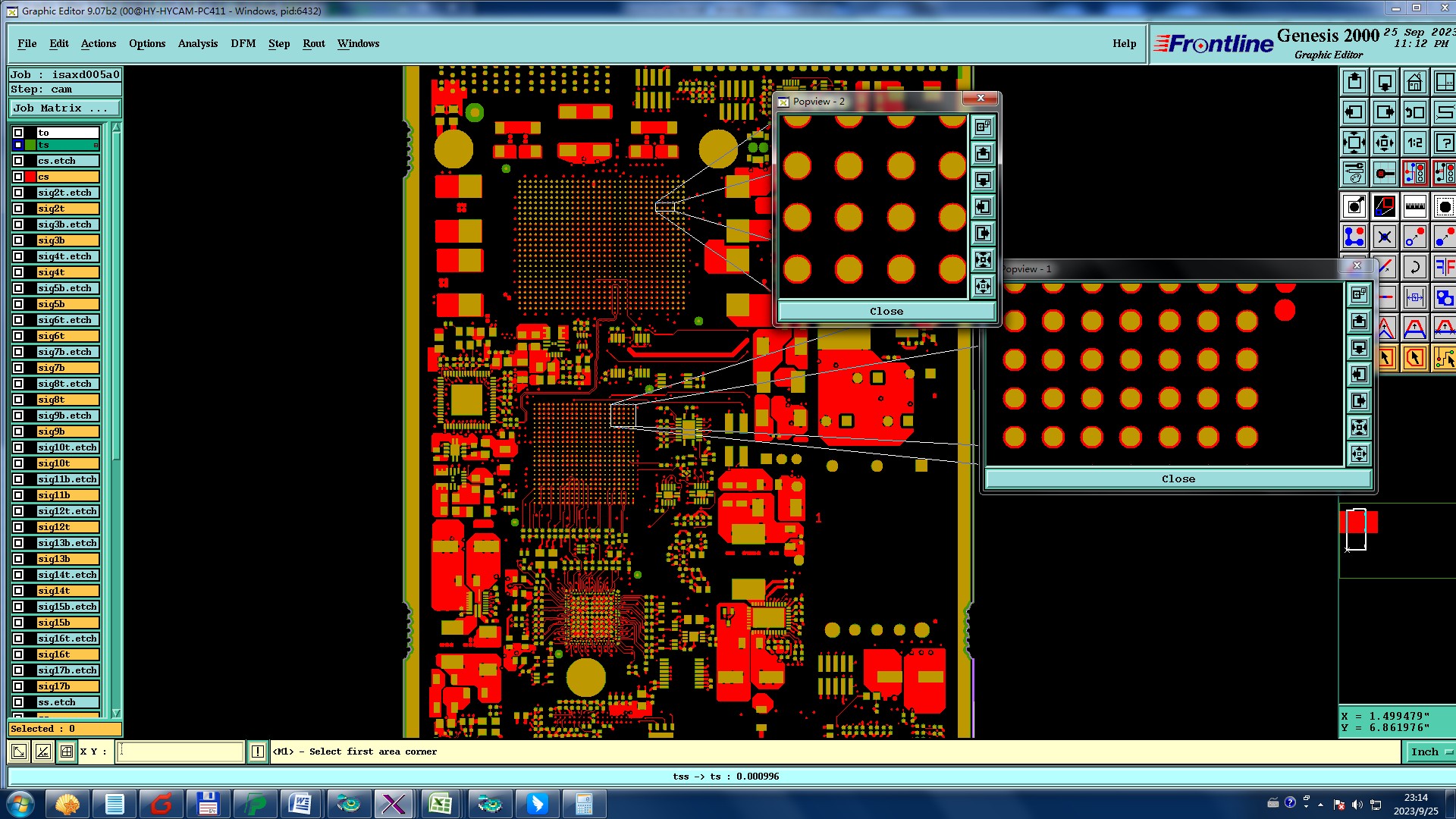Select the measurement ruler tool
The image size is (1456, 819).
[1414, 206]
